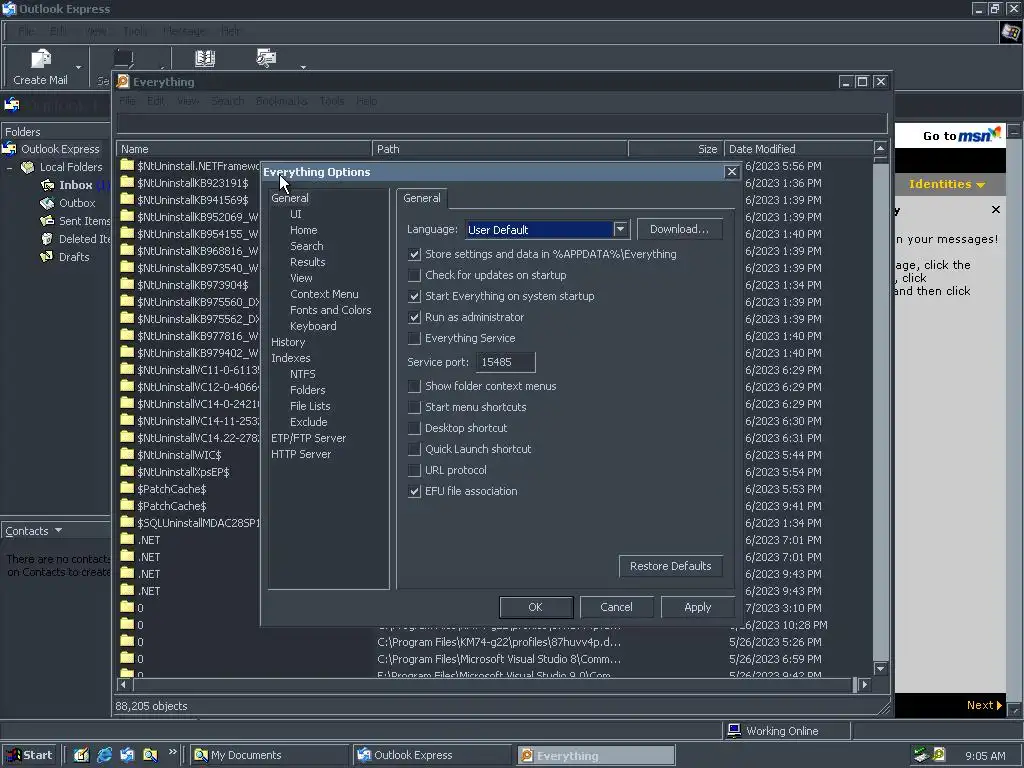Image resolution: width=1024 pixels, height=768 pixels.
Task: Click Apply in Everything Options
Action: click(697, 607)
